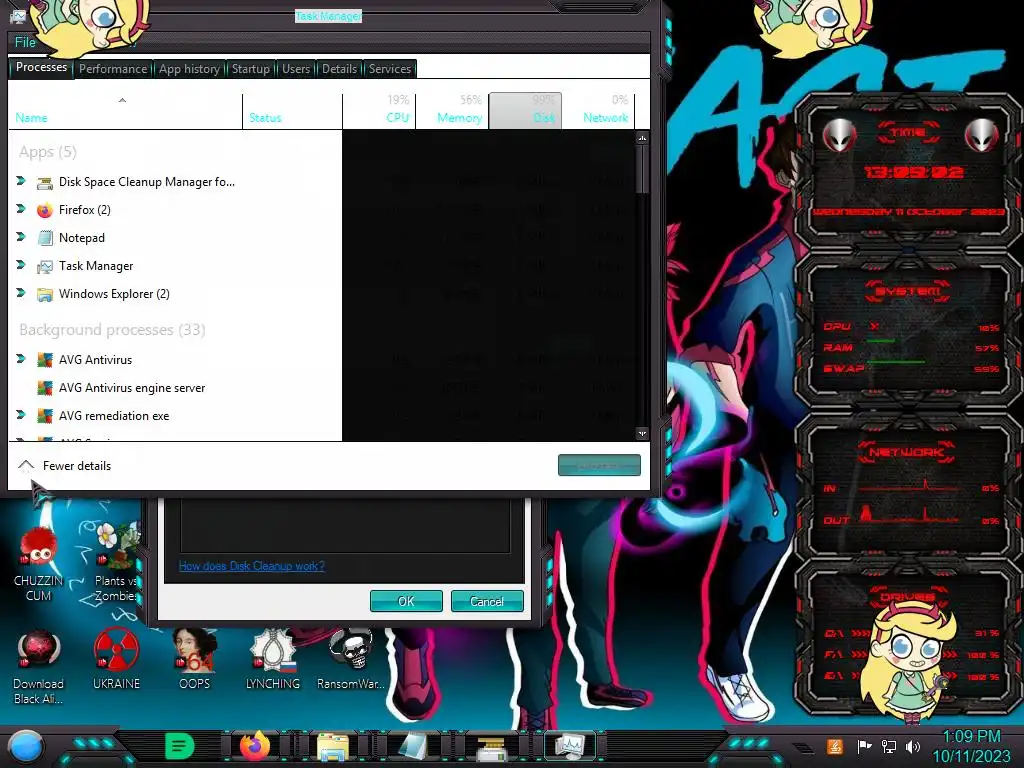Expand the Disk Space Cleanup Manager process
This screenshot has height=768, width=1024.
pos(21,181)
